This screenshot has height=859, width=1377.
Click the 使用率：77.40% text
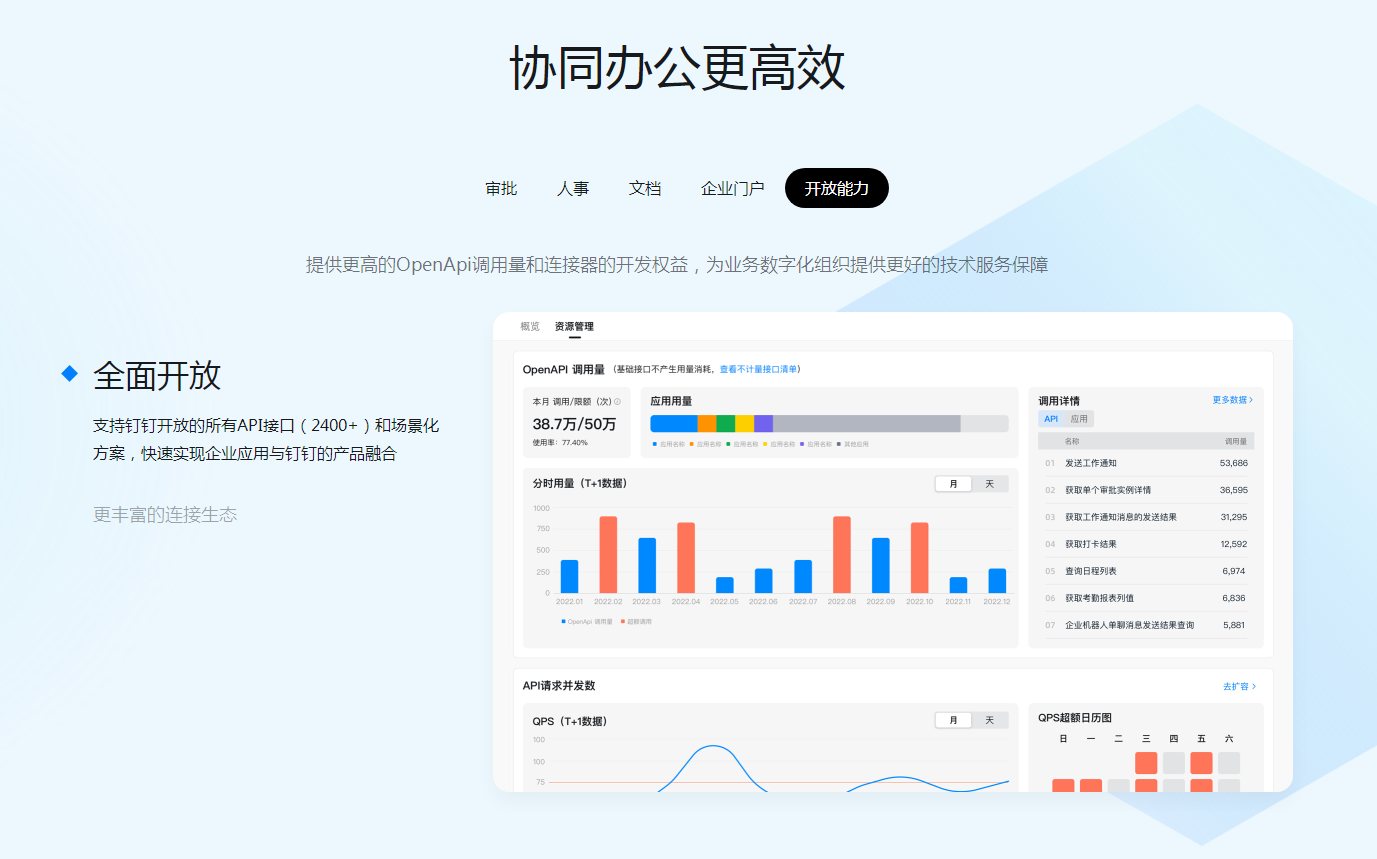[560, 442]
